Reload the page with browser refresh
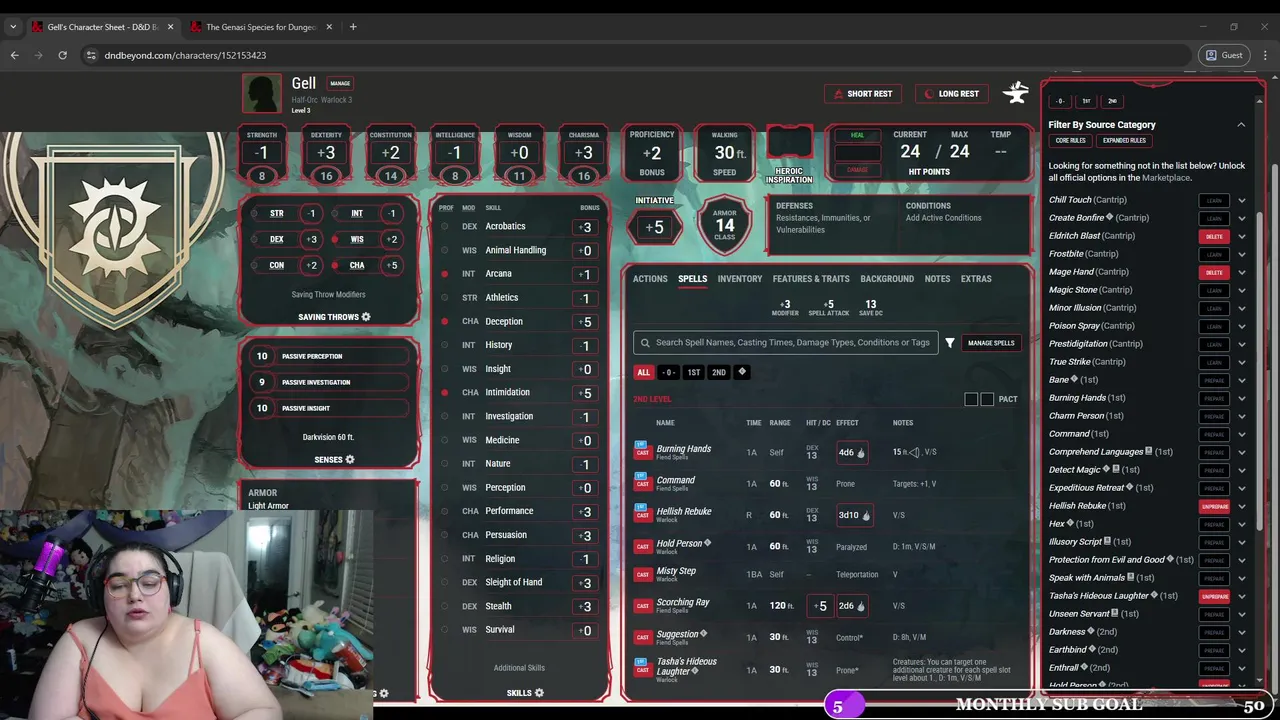 tap(62, 55)
